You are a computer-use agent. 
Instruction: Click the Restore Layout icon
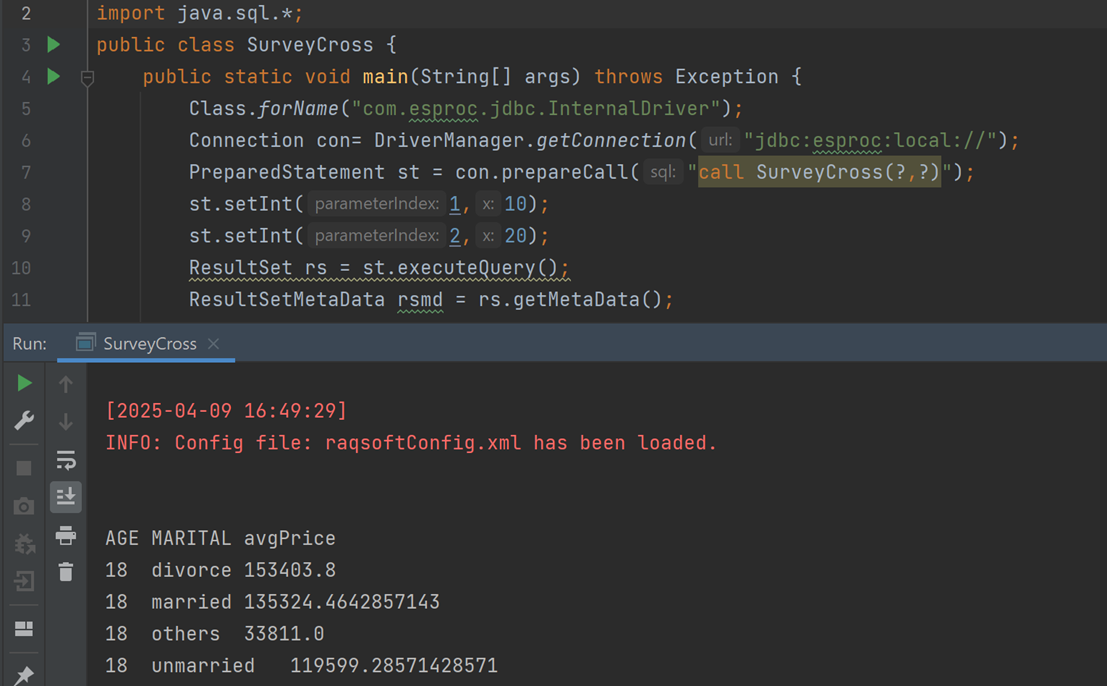coord(25,629)
